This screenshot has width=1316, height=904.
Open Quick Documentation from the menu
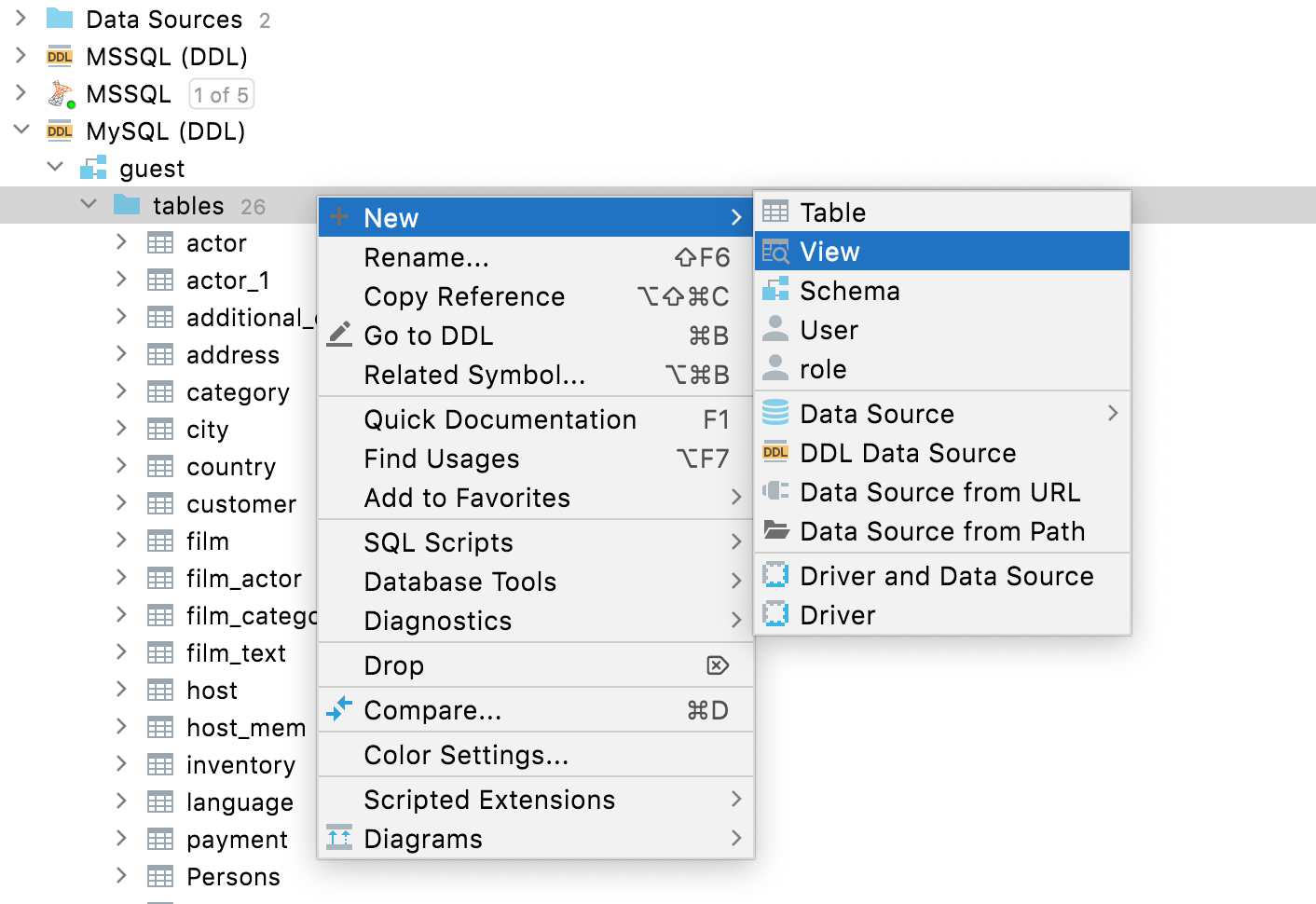point(500,419)
